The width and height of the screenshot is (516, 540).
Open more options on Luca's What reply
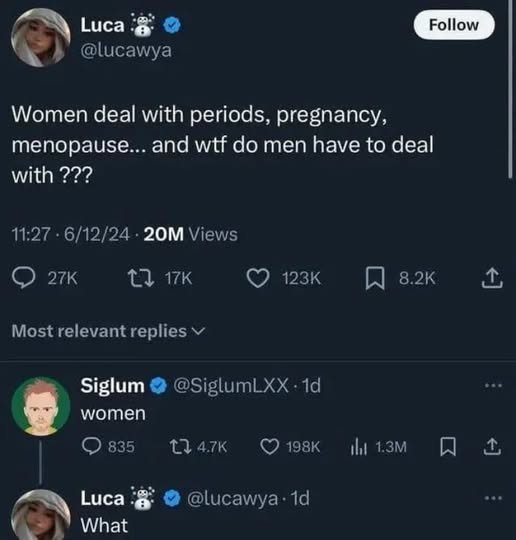click(493, 498)
